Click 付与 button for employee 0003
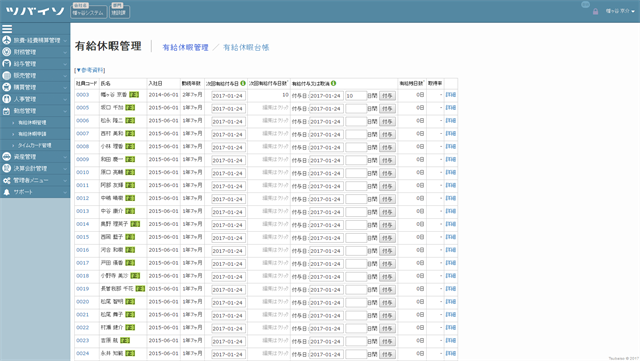 387,96
